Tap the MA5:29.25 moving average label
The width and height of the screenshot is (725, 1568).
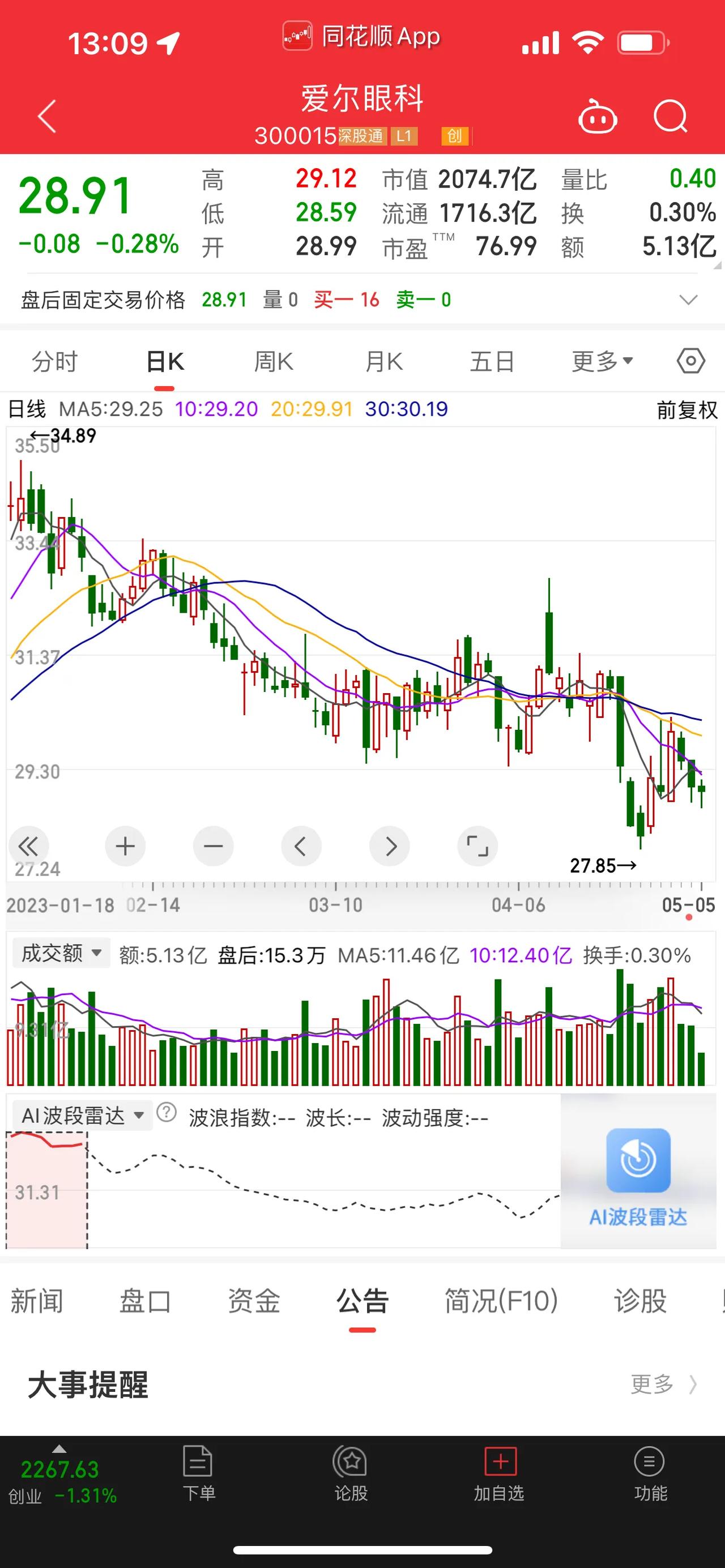pos(111,409)
